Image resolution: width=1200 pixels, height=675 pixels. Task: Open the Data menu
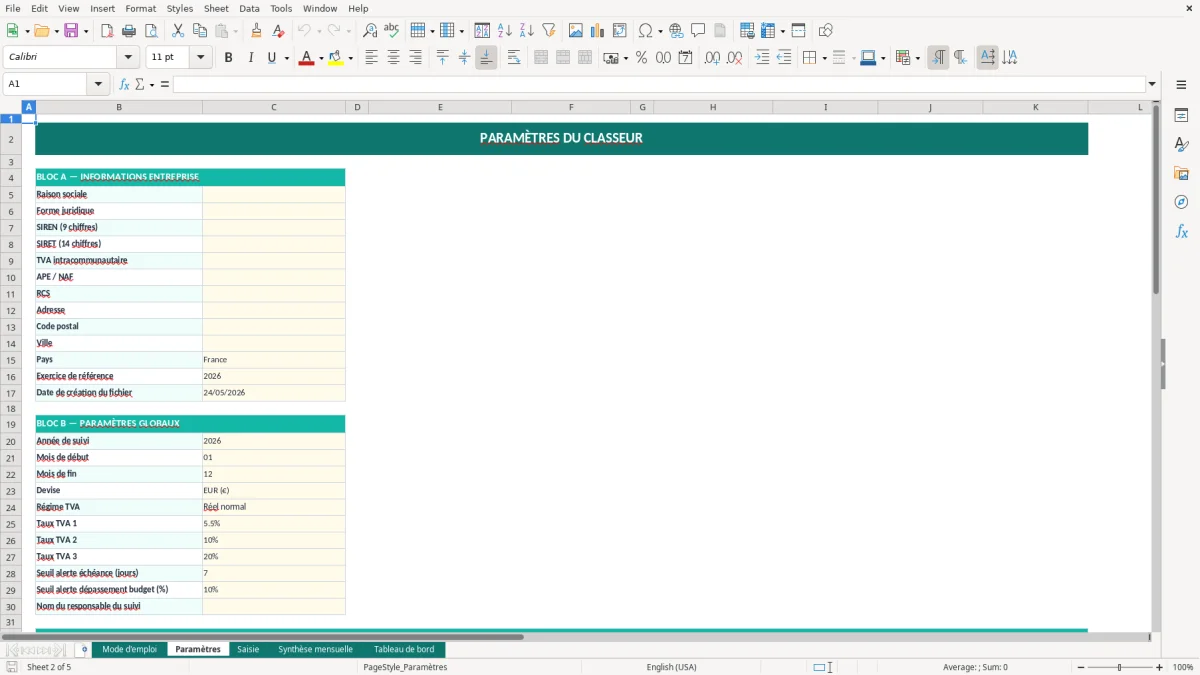point(249,8)
